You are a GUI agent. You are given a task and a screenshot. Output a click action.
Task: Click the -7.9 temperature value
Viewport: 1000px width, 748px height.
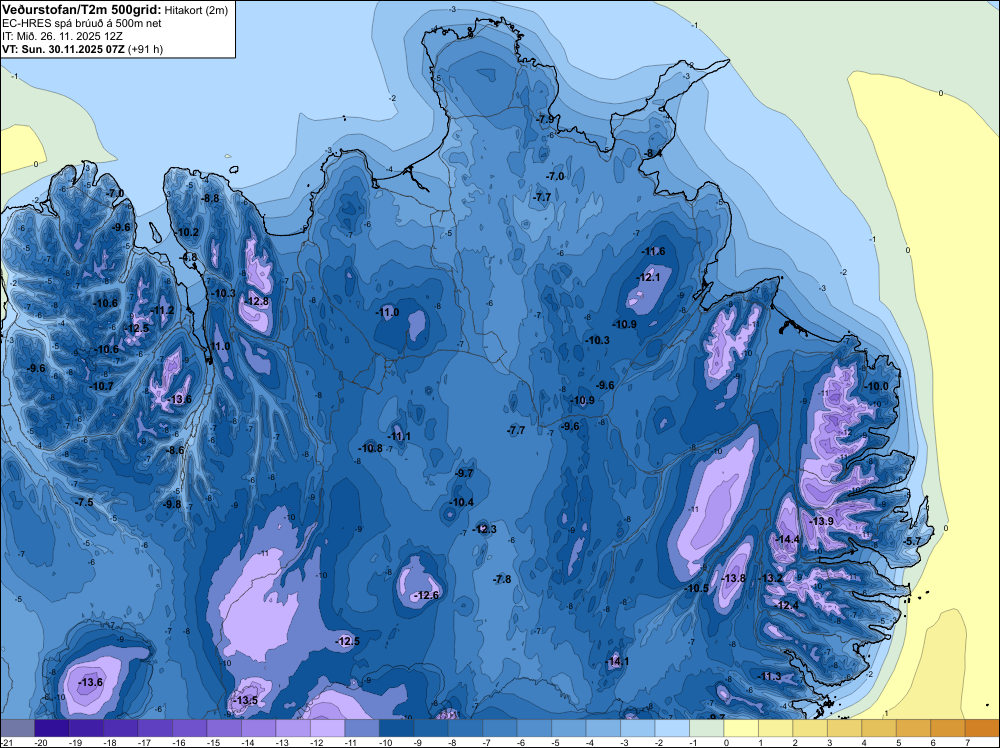point(545,119)
